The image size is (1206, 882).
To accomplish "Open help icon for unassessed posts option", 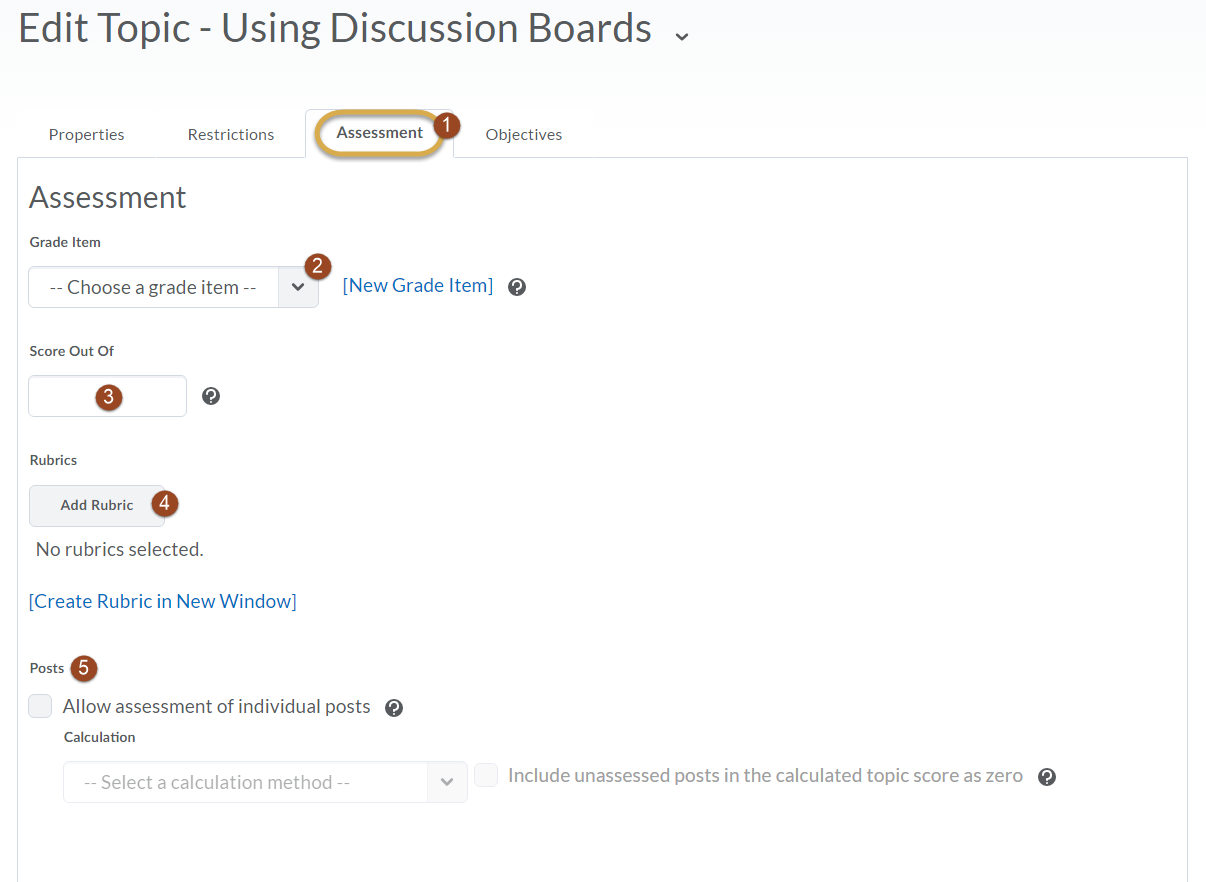I will click(x=1047, y=777).
